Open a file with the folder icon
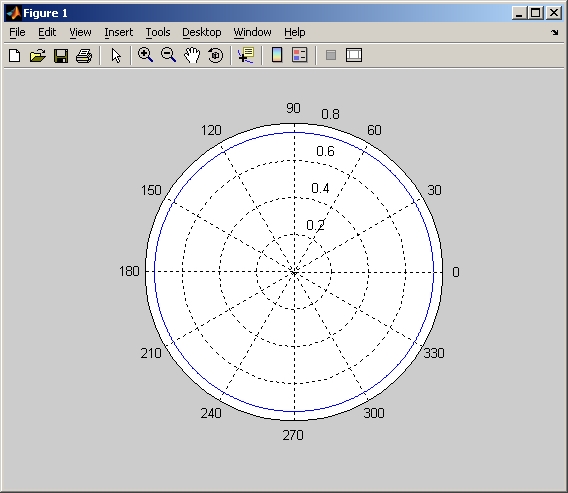The height and width of the screenshot is (493, 568). pyautogui.click(x=38, y=56)
